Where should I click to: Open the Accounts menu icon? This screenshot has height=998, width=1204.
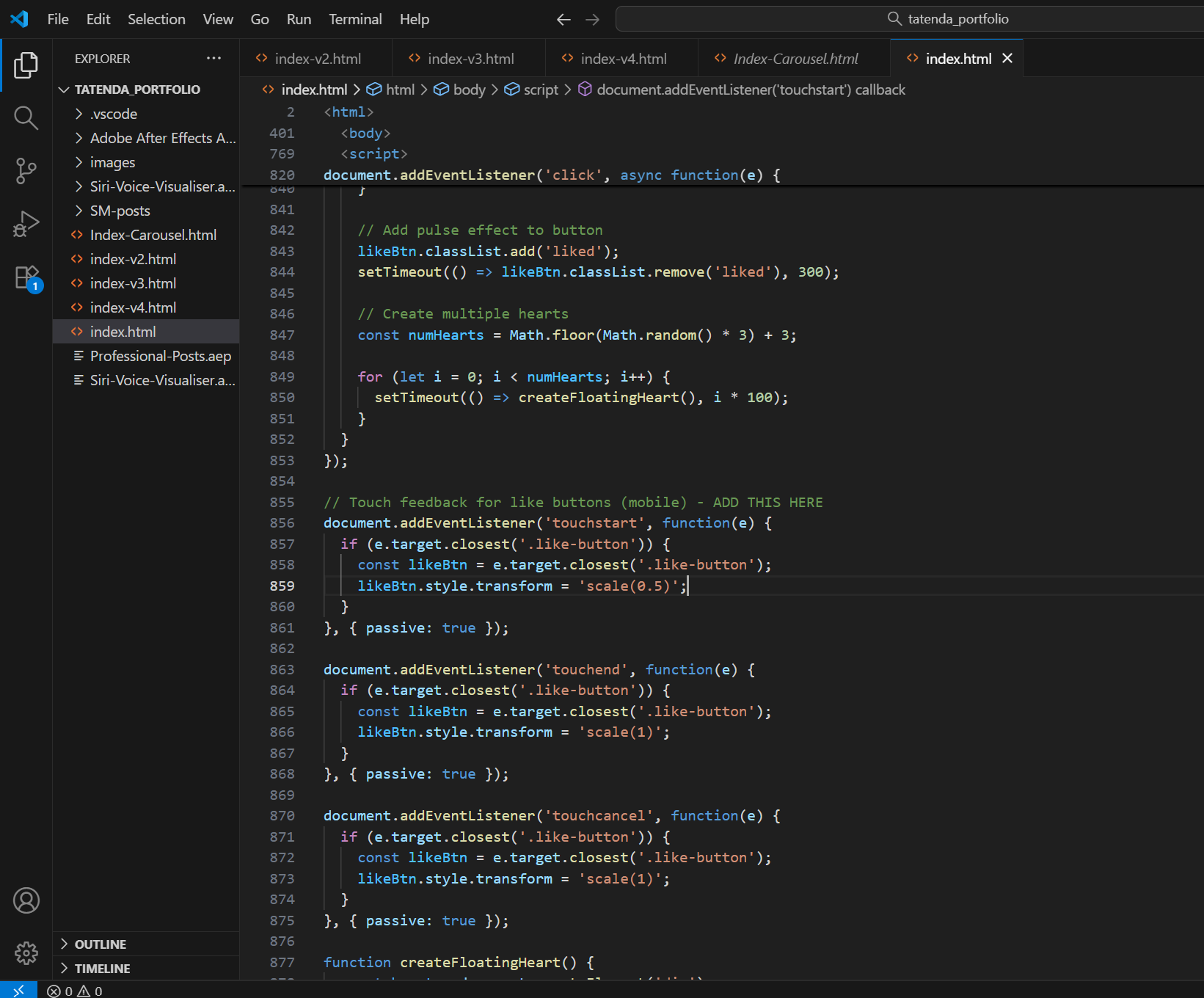26,900
